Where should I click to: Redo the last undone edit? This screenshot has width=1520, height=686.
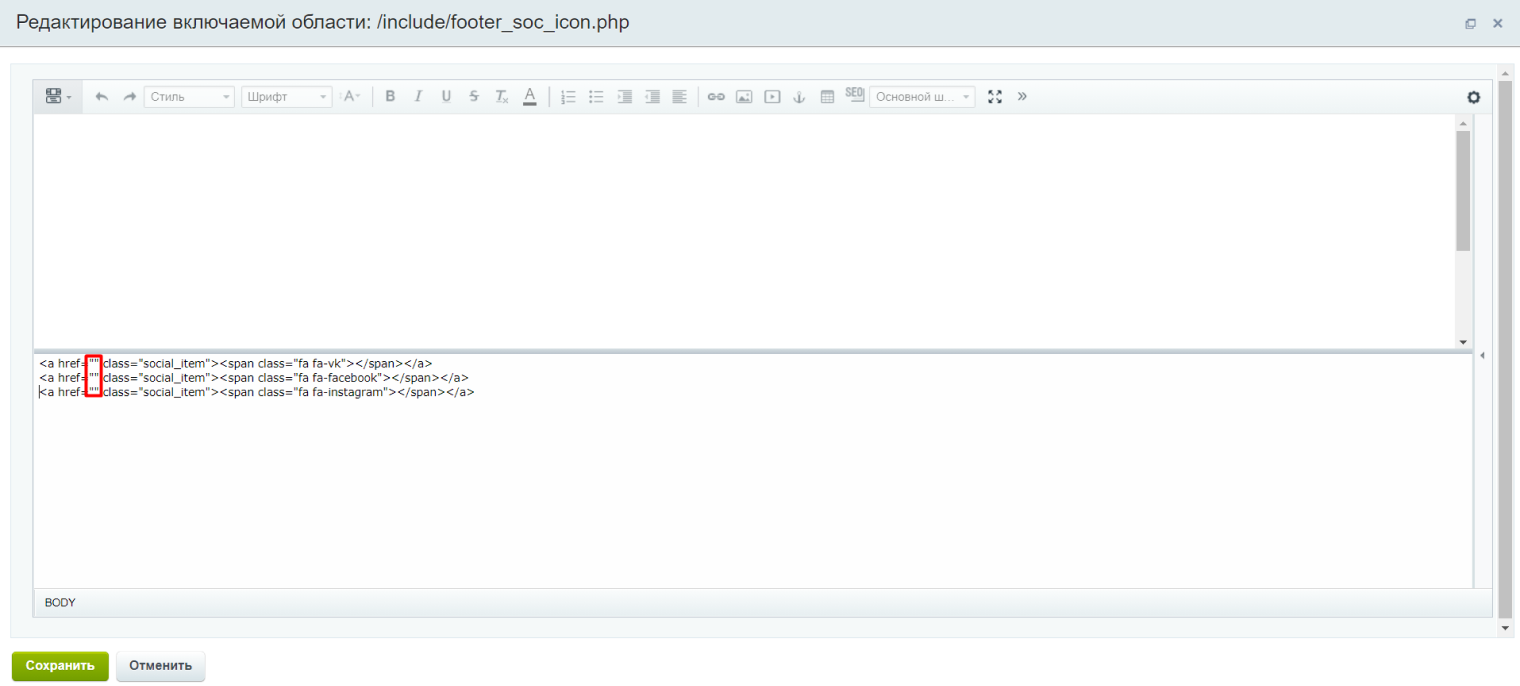click(130, 97)
